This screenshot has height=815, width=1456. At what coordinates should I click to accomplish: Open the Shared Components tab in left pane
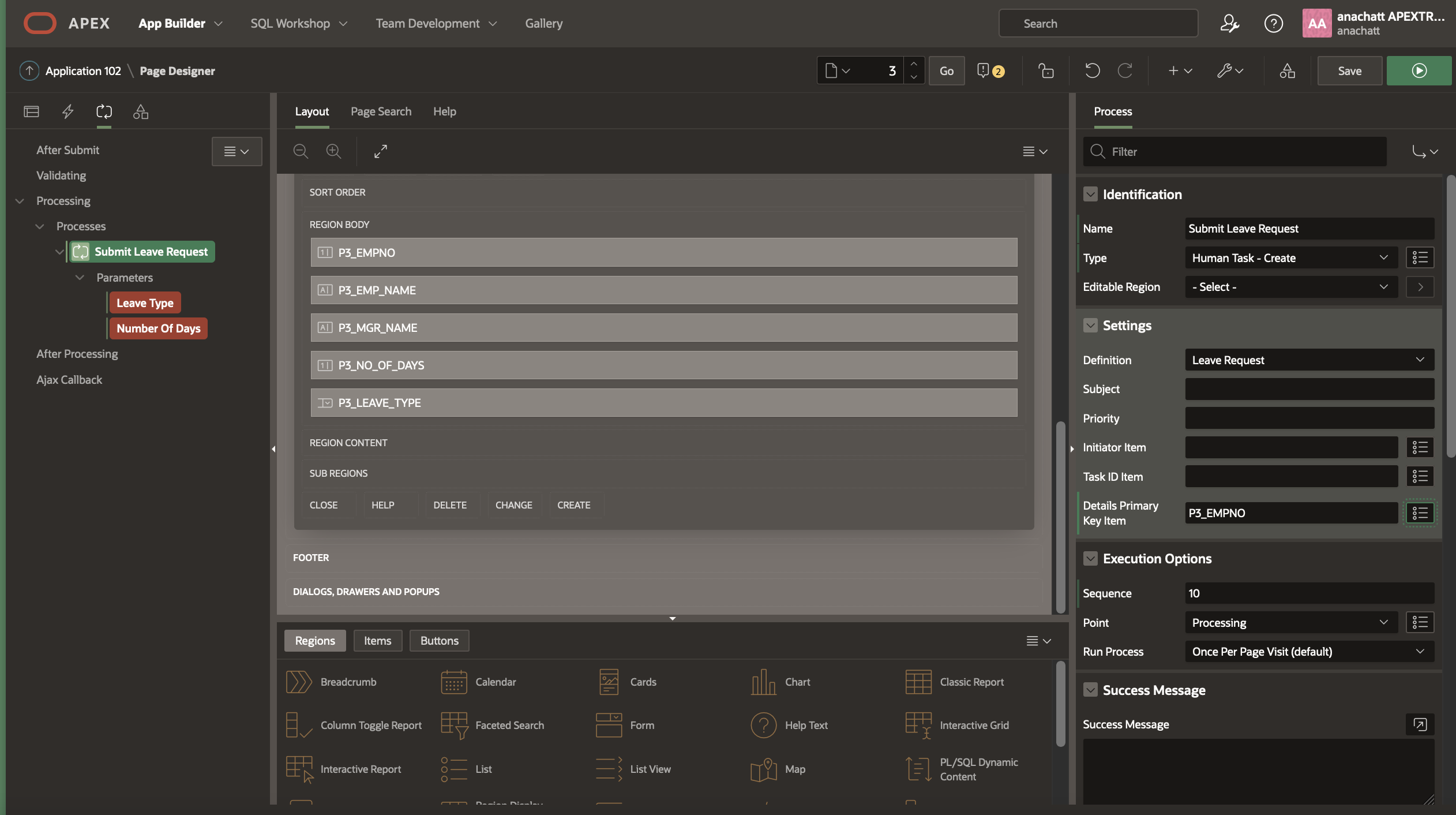pos(141,111)
